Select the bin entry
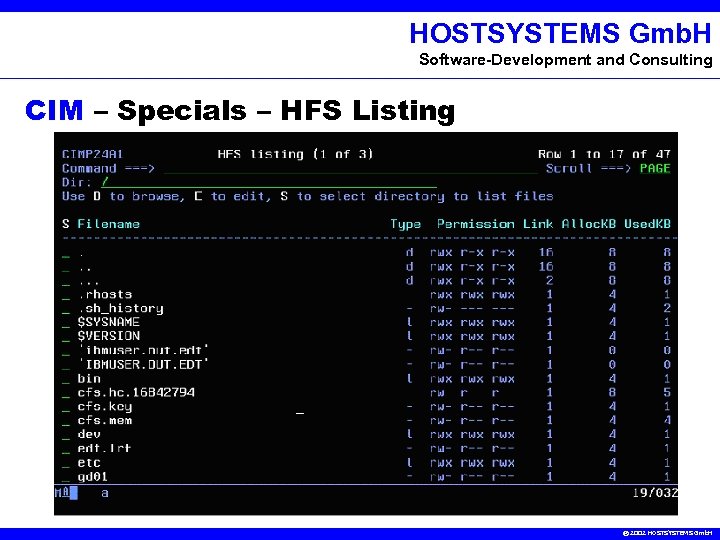The image size is (720, 540). [89, 379]
